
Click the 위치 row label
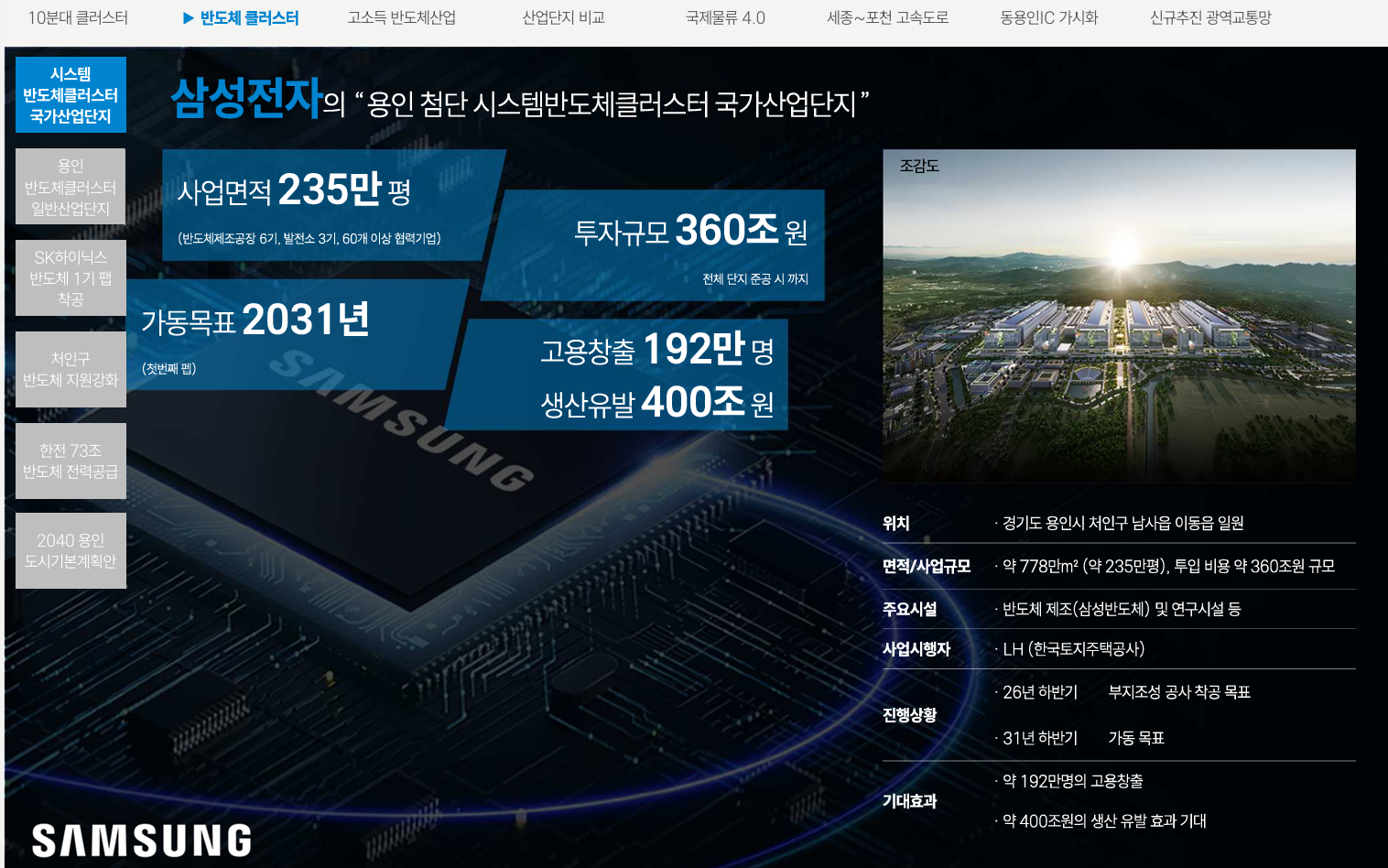pyautogui.click(x=896, y=523)
